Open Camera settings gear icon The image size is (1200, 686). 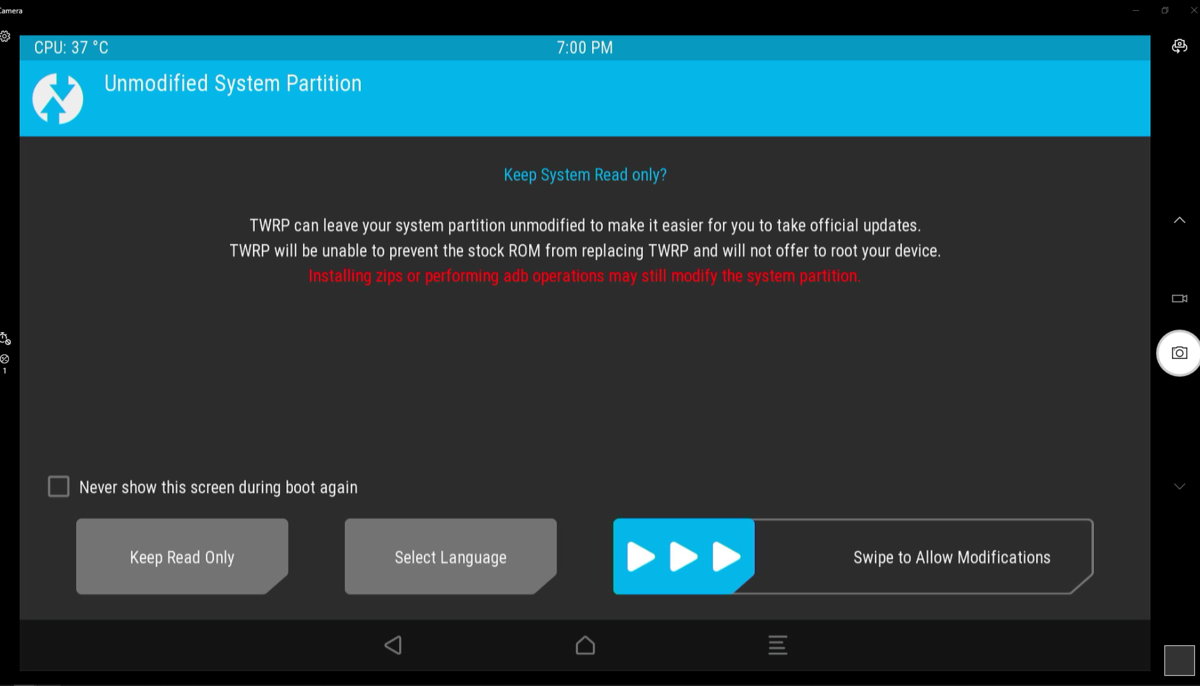(5, 36)
